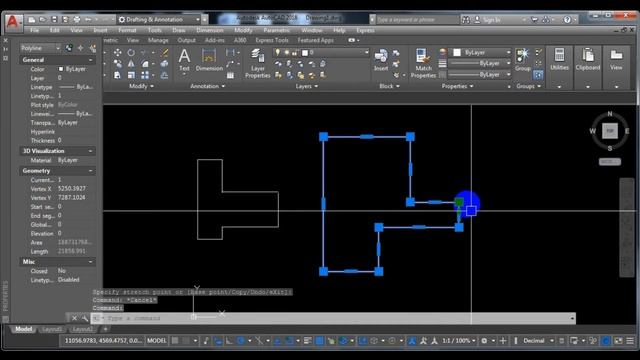Switch to the Layout1 tab

[x=52, y=329]
